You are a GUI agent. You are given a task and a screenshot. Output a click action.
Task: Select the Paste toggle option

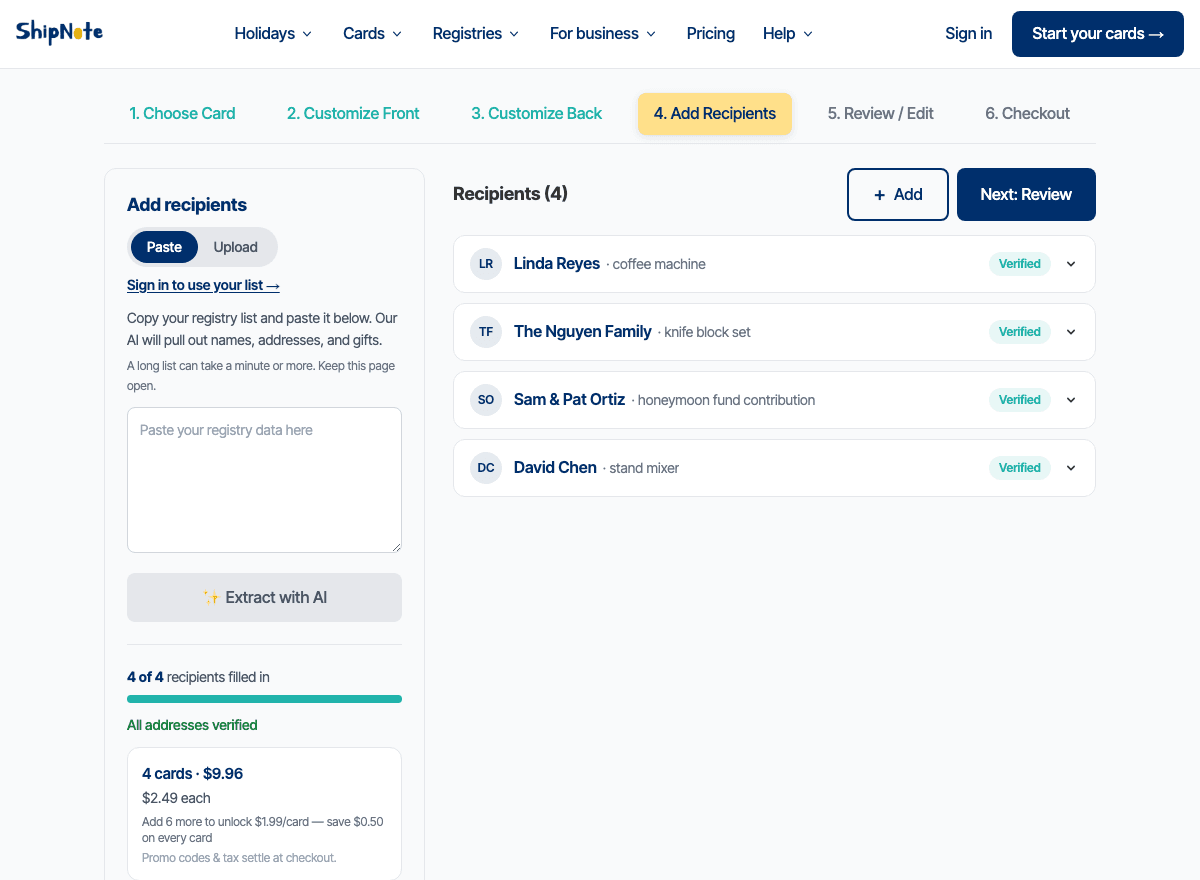(164, 247)
